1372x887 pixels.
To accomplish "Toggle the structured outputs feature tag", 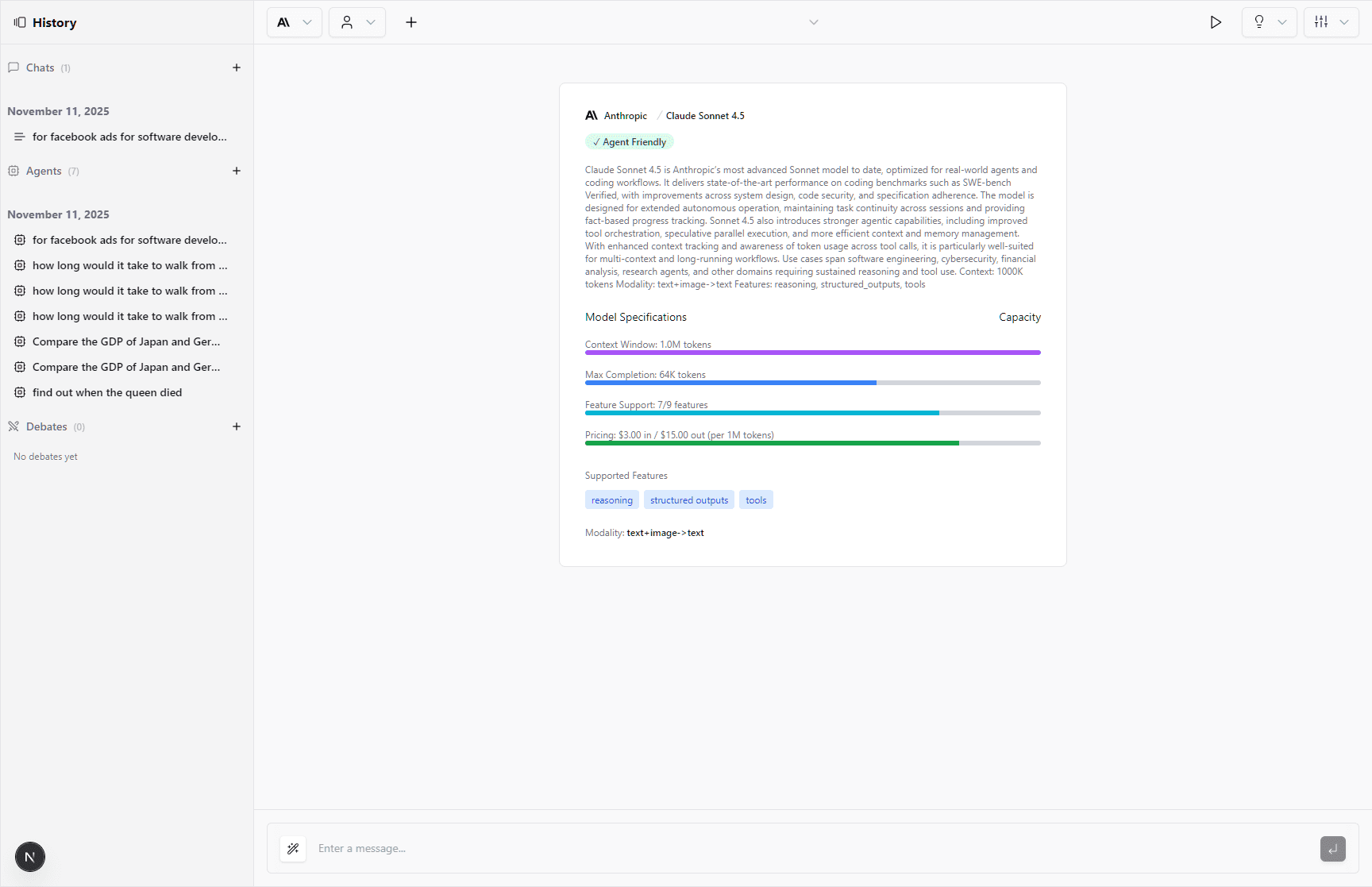I will pyautogui.click(x=688, y=499).
